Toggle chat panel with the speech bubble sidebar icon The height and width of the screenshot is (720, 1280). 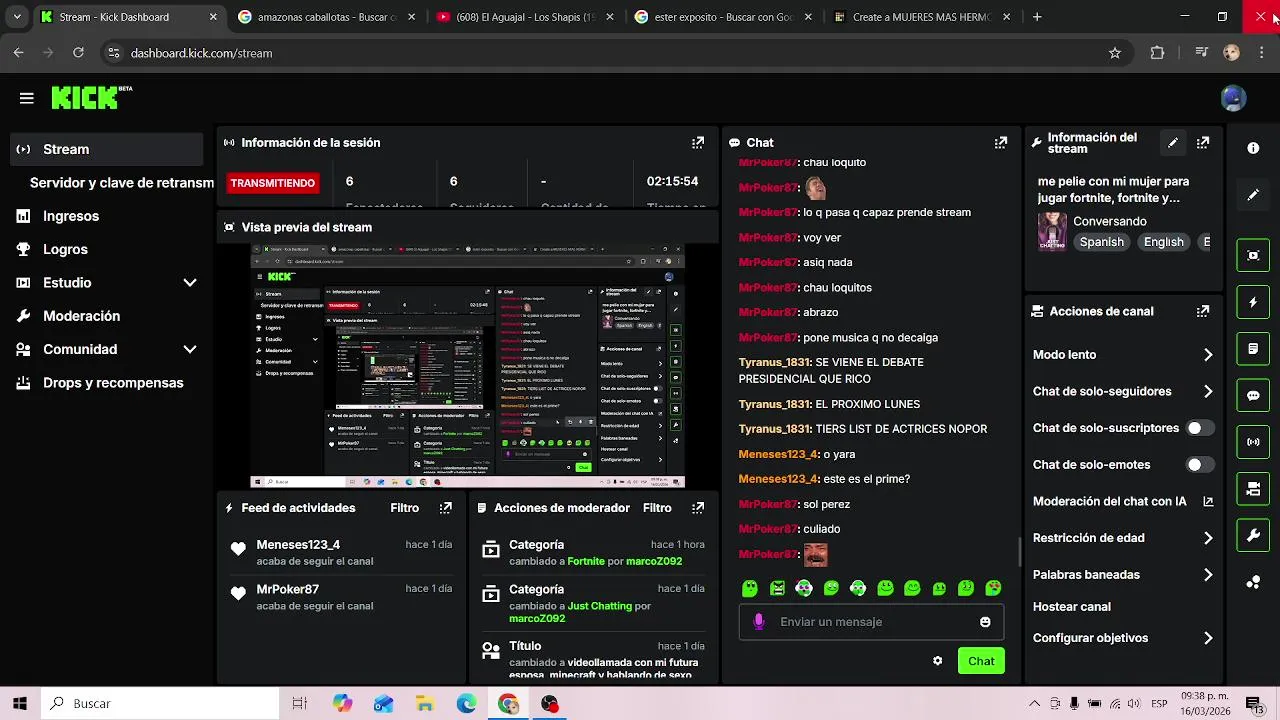pos(1253,395)
